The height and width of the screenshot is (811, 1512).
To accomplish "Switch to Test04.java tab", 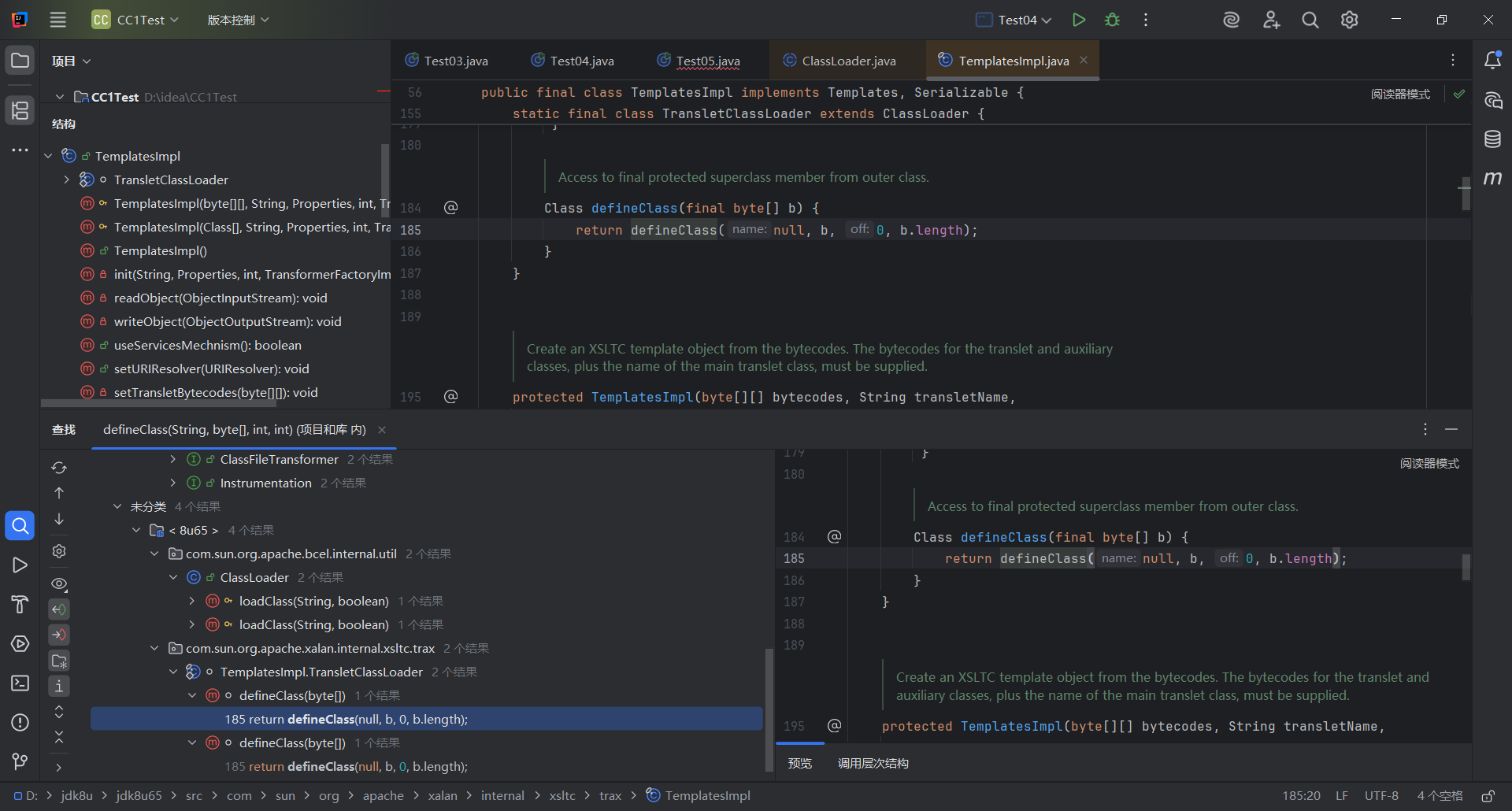I will click(x=573, y=61).
